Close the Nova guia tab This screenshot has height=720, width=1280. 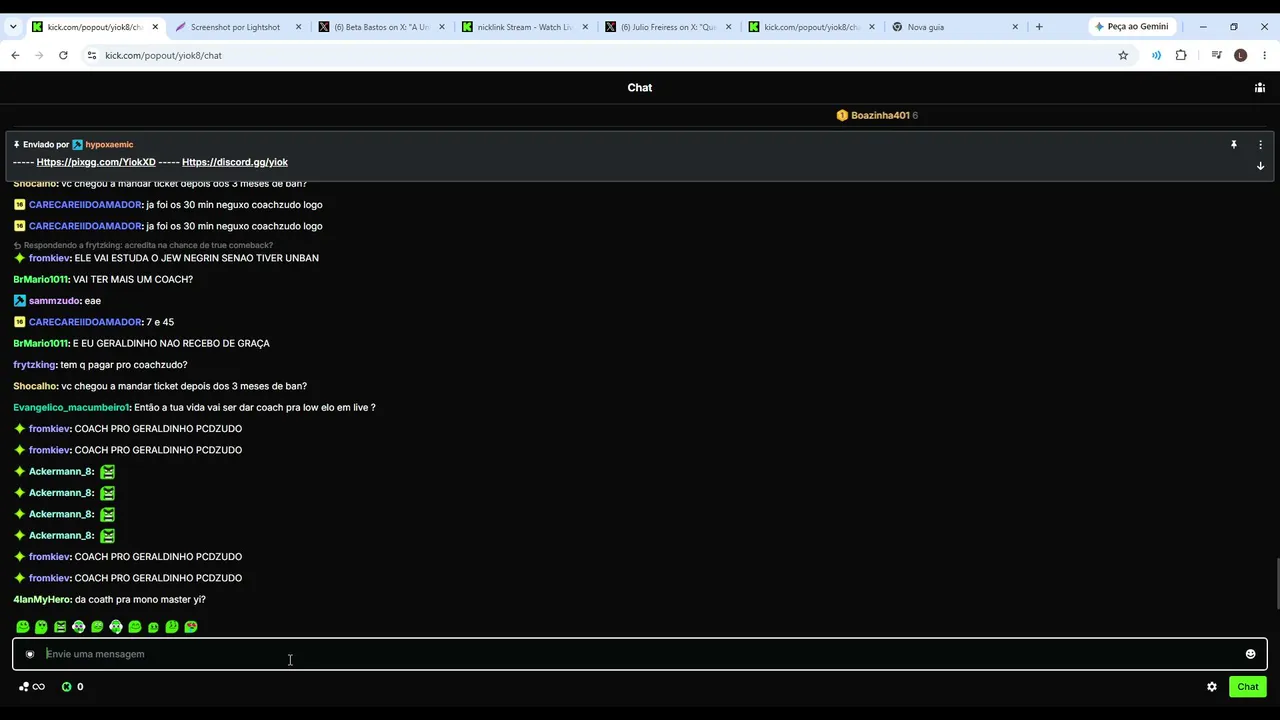click(x=1016, y=27)
